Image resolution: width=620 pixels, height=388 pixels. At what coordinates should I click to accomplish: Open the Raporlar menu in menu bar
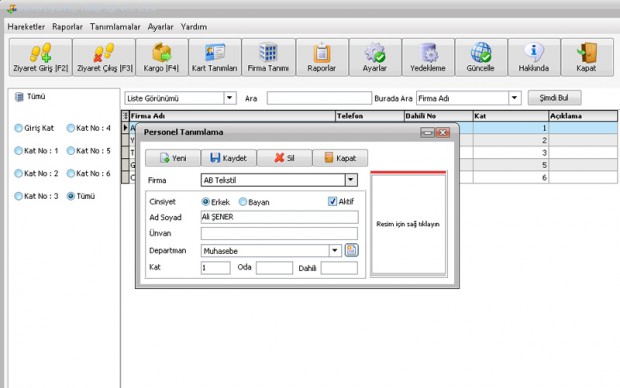point(67,27)
